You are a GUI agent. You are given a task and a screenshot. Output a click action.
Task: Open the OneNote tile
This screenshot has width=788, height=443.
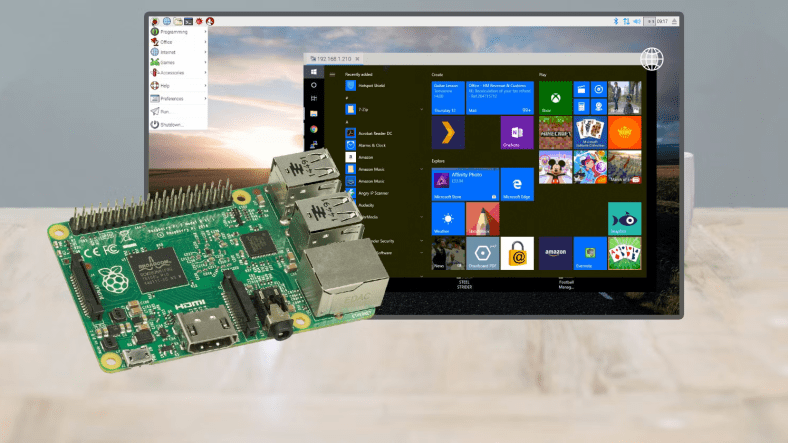tap(517, 133)
